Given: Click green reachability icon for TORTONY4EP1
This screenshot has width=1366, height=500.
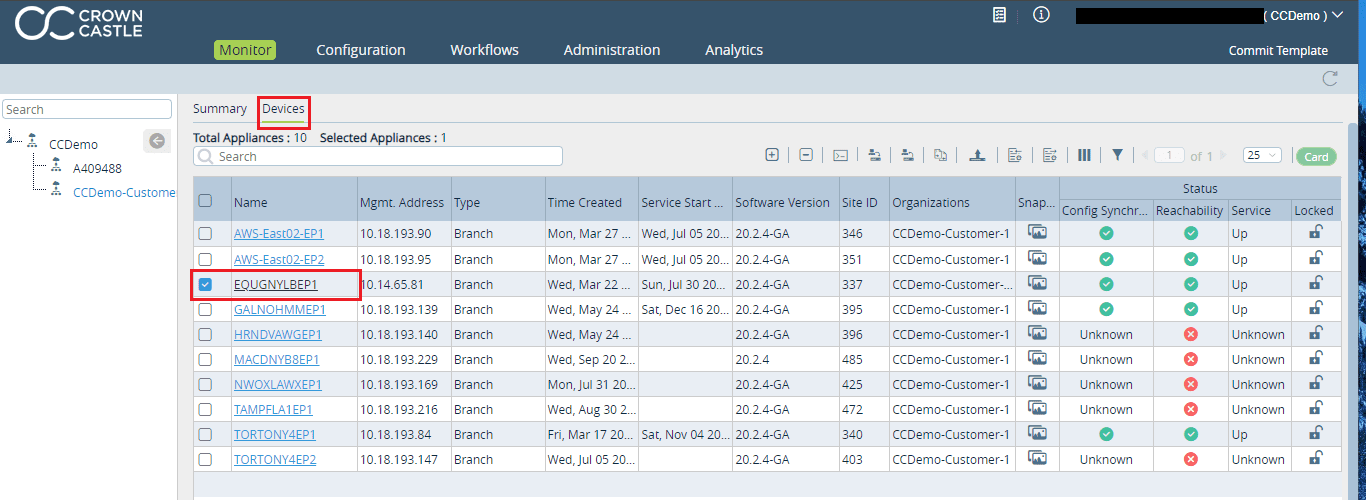Looking at the screenshot, I should pyautogui.click(x=1191, y=434).
